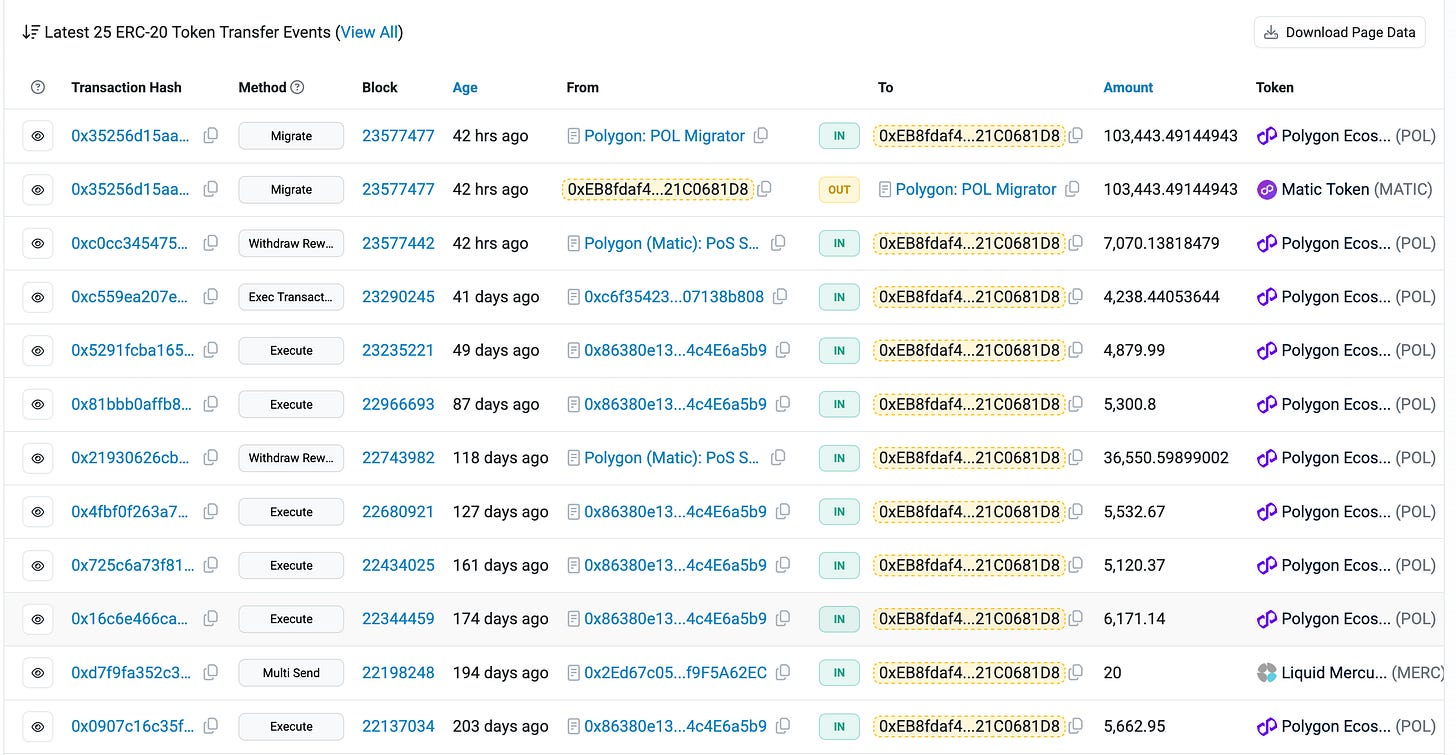The height and width of the screenshot is (755, 1456).
Task: Toggle eye preview for block 22743982 row
Action: [38, 458]
